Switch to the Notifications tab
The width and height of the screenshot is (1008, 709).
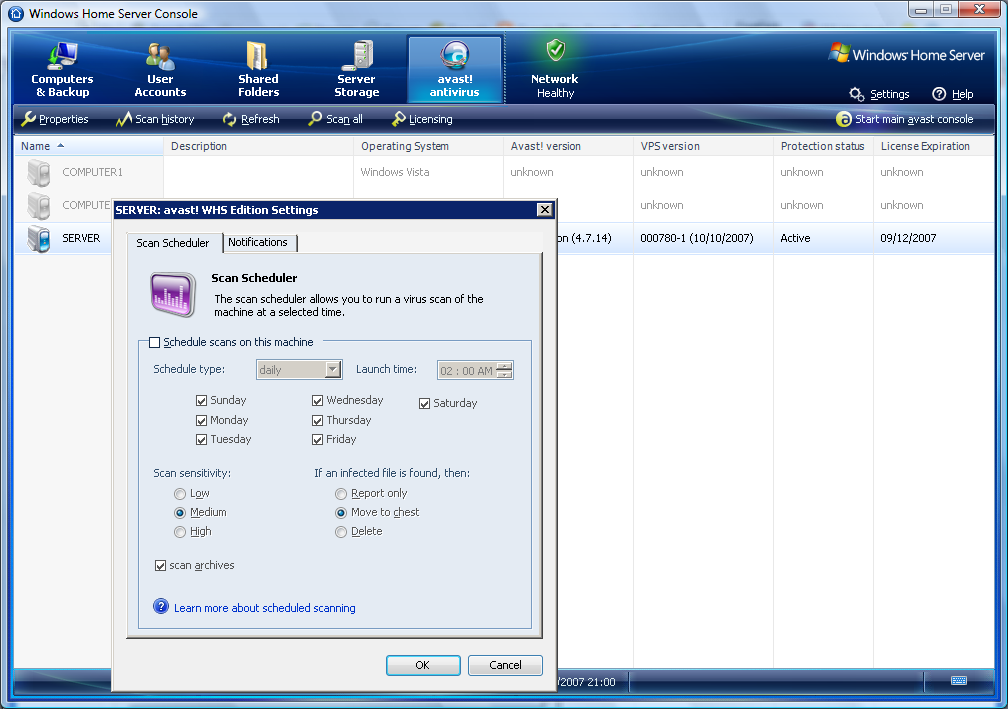pyautogui.click(x=258, y=242)
